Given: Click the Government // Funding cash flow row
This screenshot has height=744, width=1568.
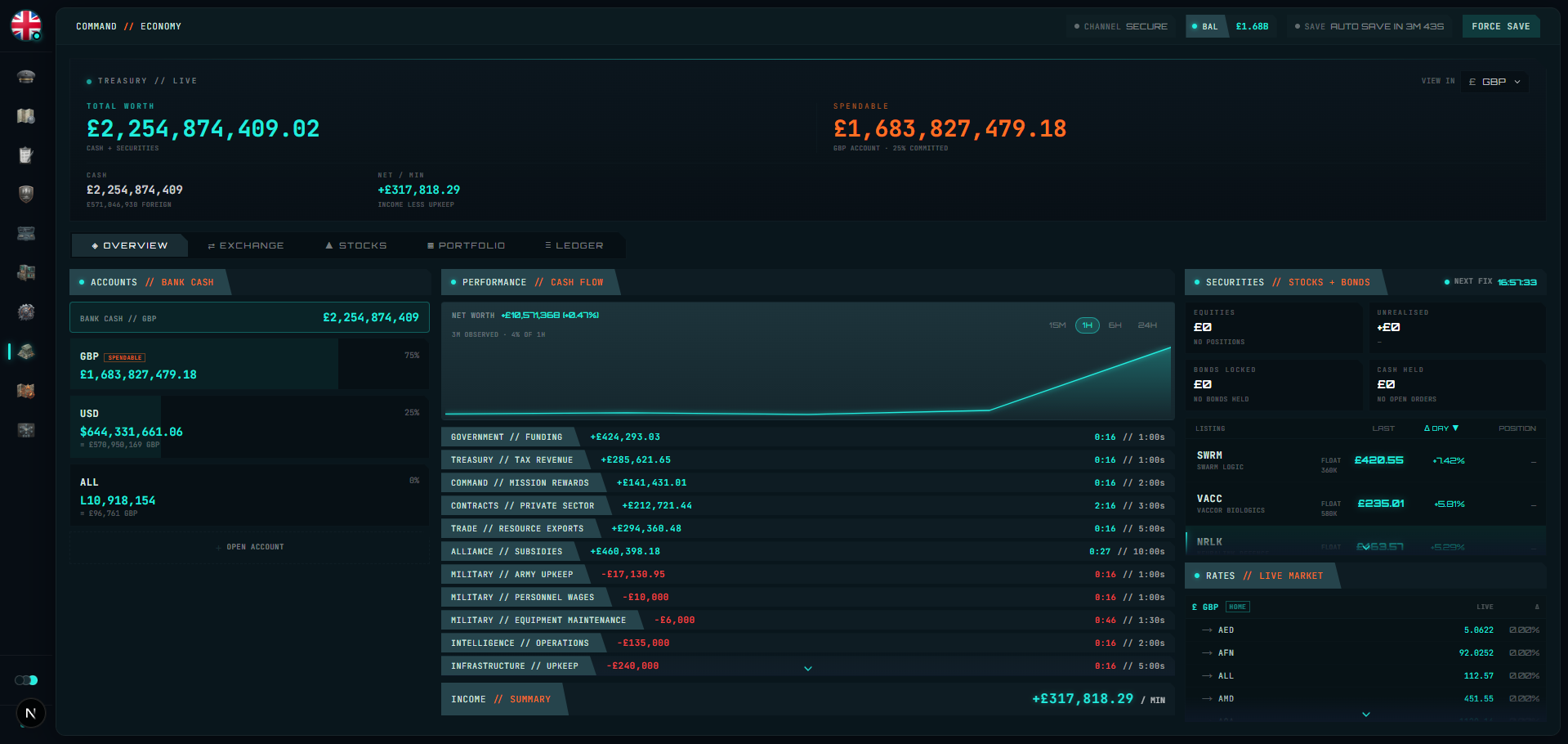Looking at the screenshot, I should [808, 437].
